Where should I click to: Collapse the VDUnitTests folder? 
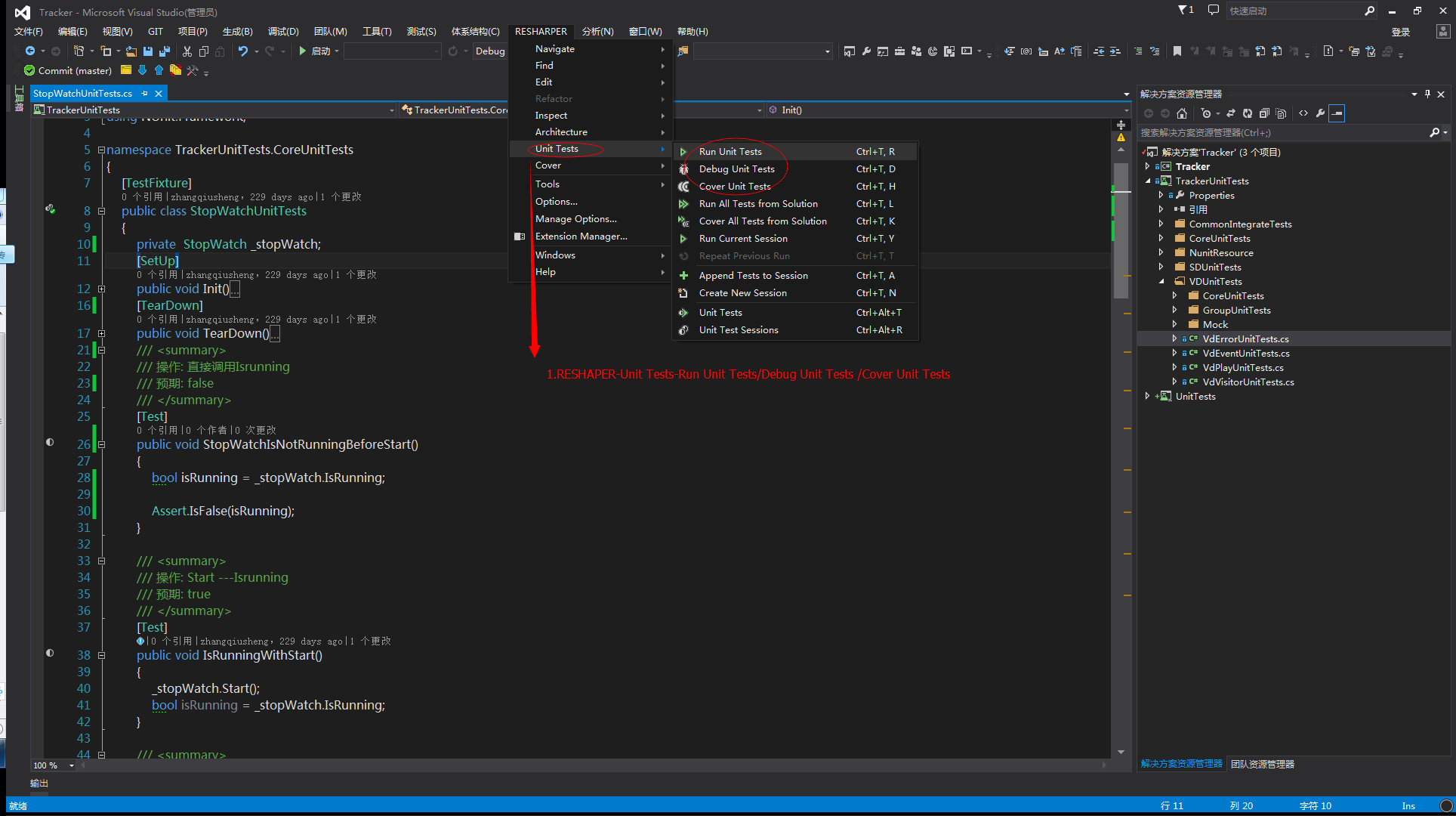click(x=1161, y=281)
